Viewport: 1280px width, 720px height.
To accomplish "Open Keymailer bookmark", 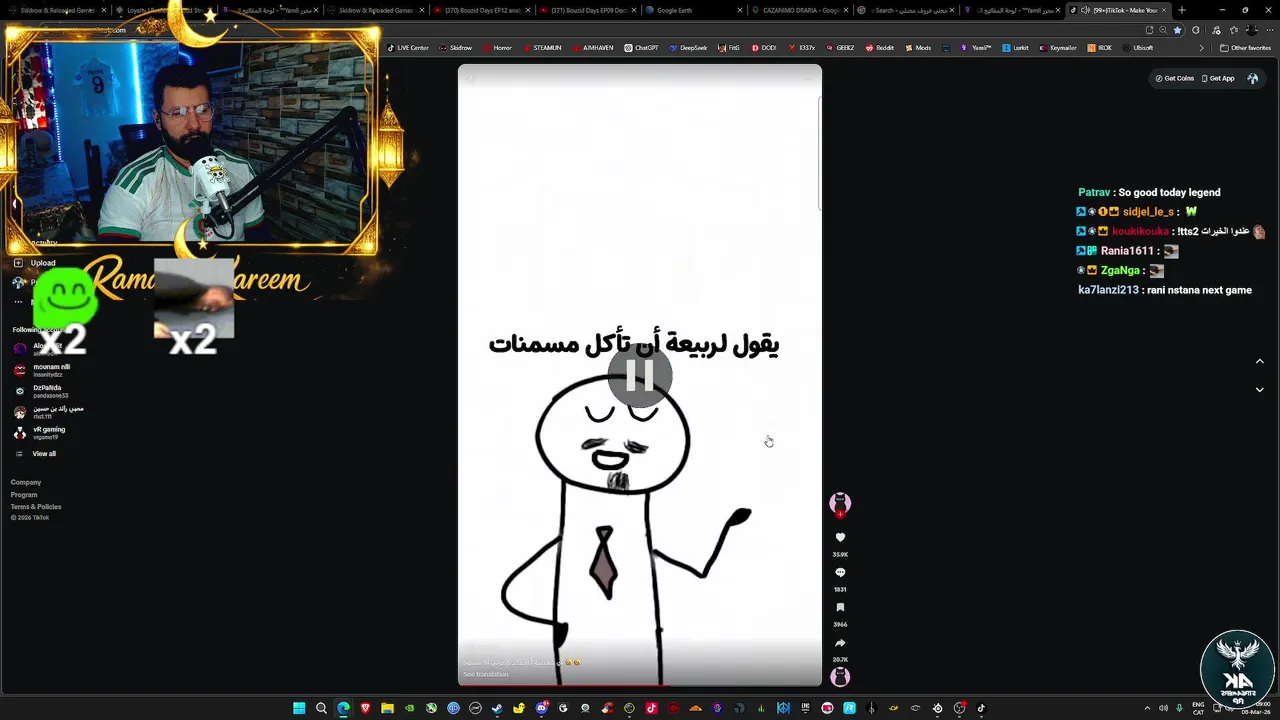I will click(1058, 48).
